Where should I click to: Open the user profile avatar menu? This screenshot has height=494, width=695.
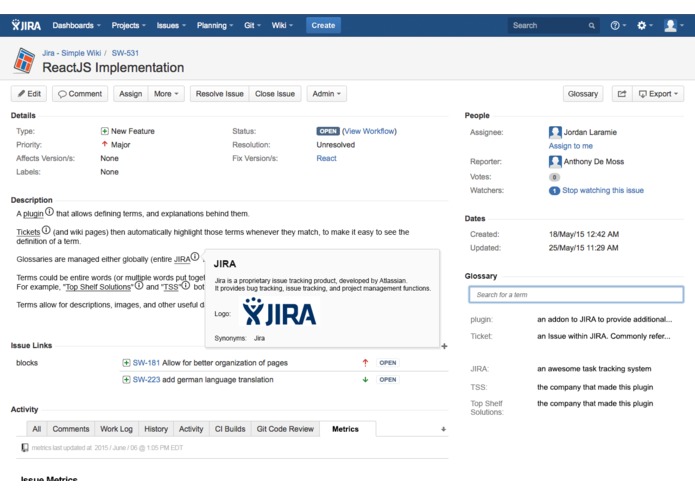point(673,25)
